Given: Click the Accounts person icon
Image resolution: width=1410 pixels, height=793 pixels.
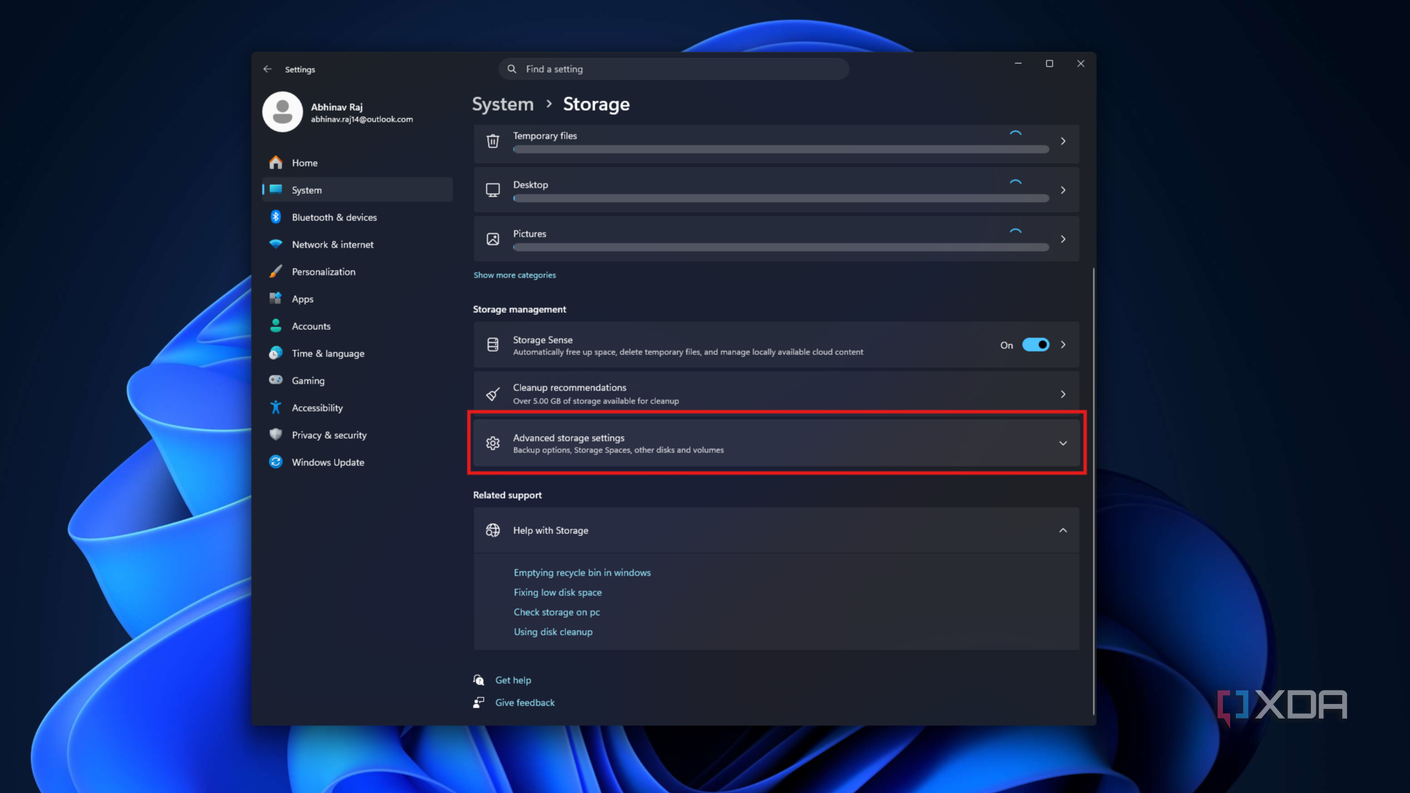Looking at the screenshot, I should 276,326.
